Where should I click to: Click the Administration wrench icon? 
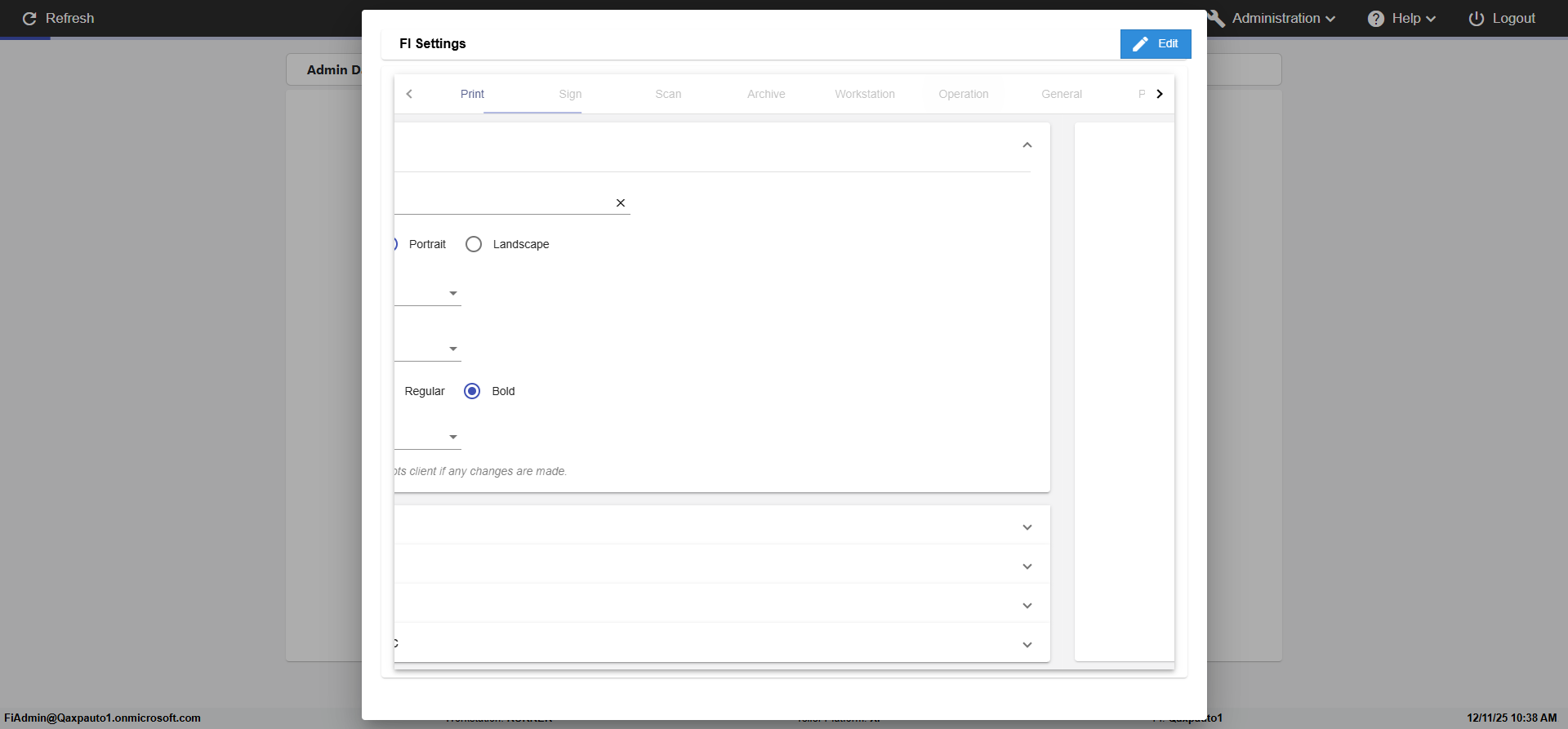(1216, 18)
